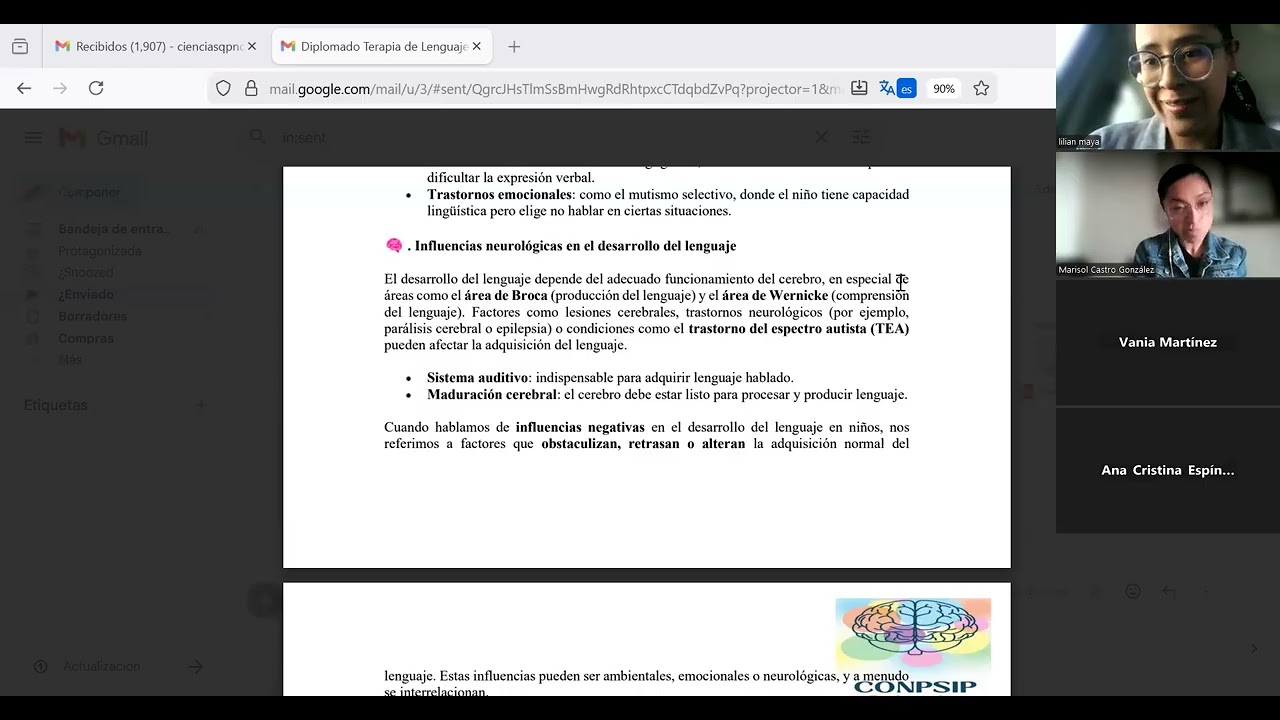Click the Gmail search magnifier icon
Screen dimensions: 1280x720
pos(258,137)
